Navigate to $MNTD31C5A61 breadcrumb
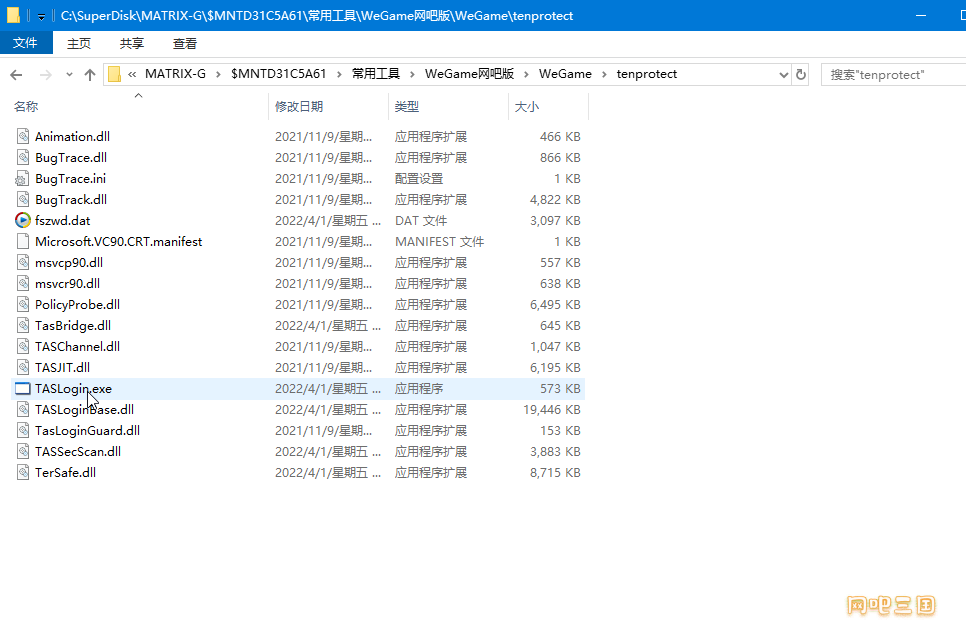966x630 pixels. [x=278, y=74]
